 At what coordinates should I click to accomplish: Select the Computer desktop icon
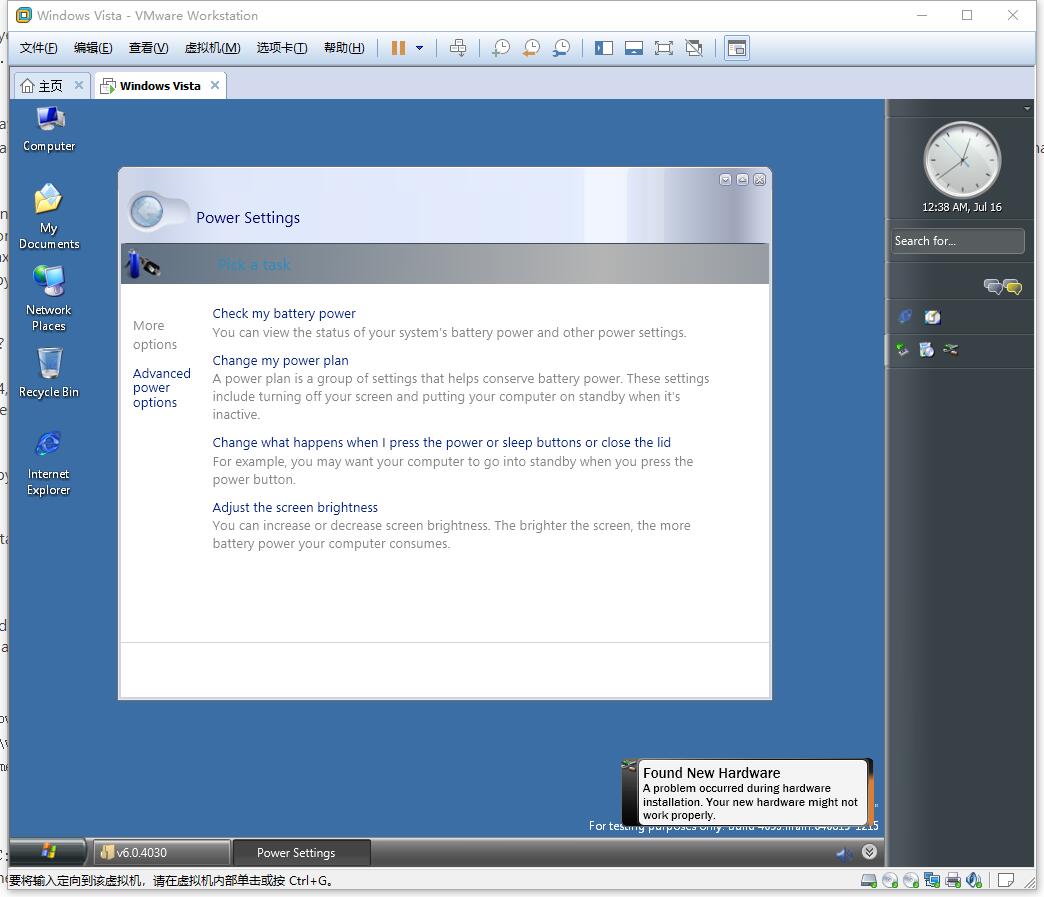coord(49,129)
